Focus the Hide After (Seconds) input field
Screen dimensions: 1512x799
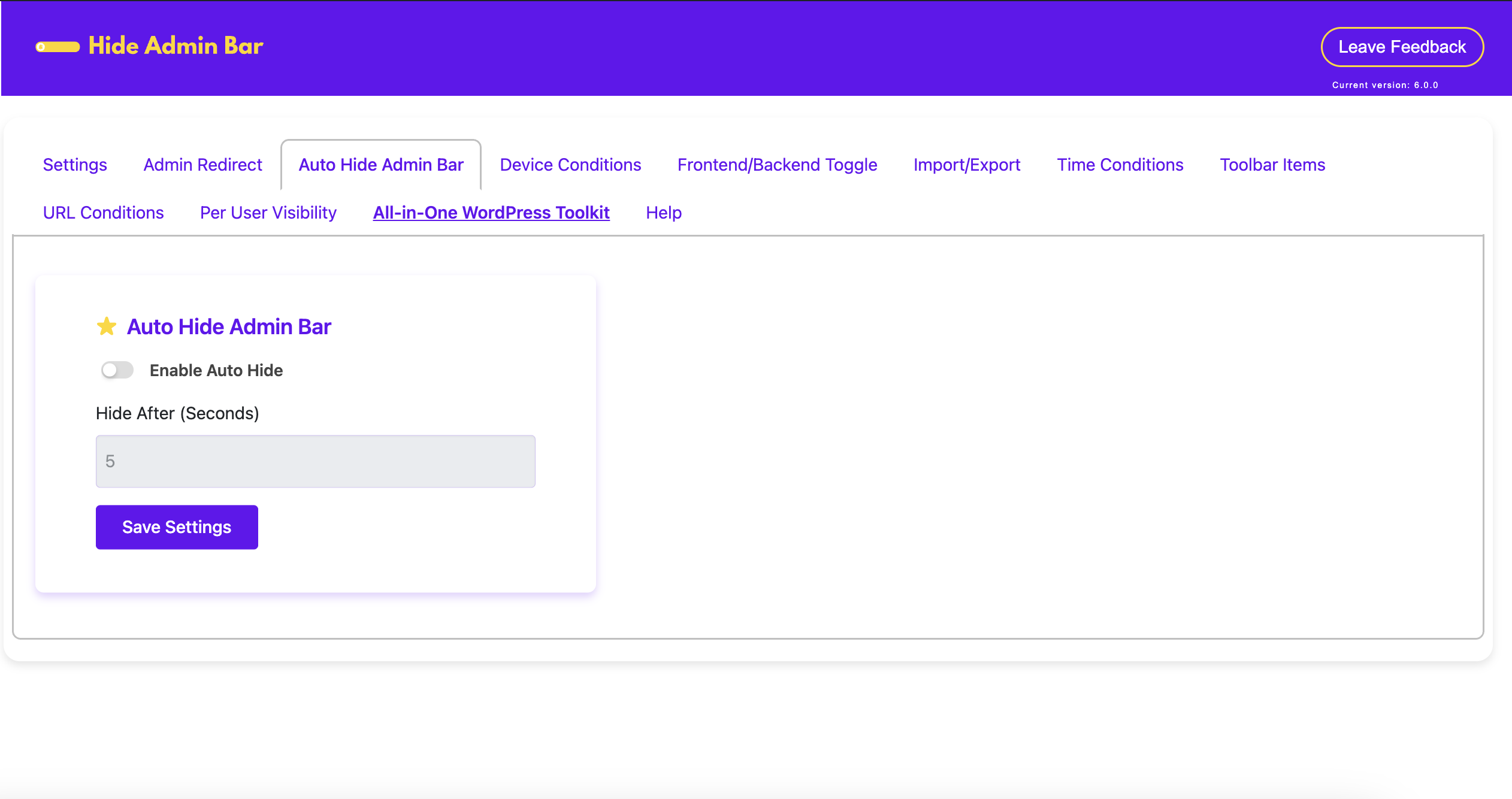[x=316, y=461]
